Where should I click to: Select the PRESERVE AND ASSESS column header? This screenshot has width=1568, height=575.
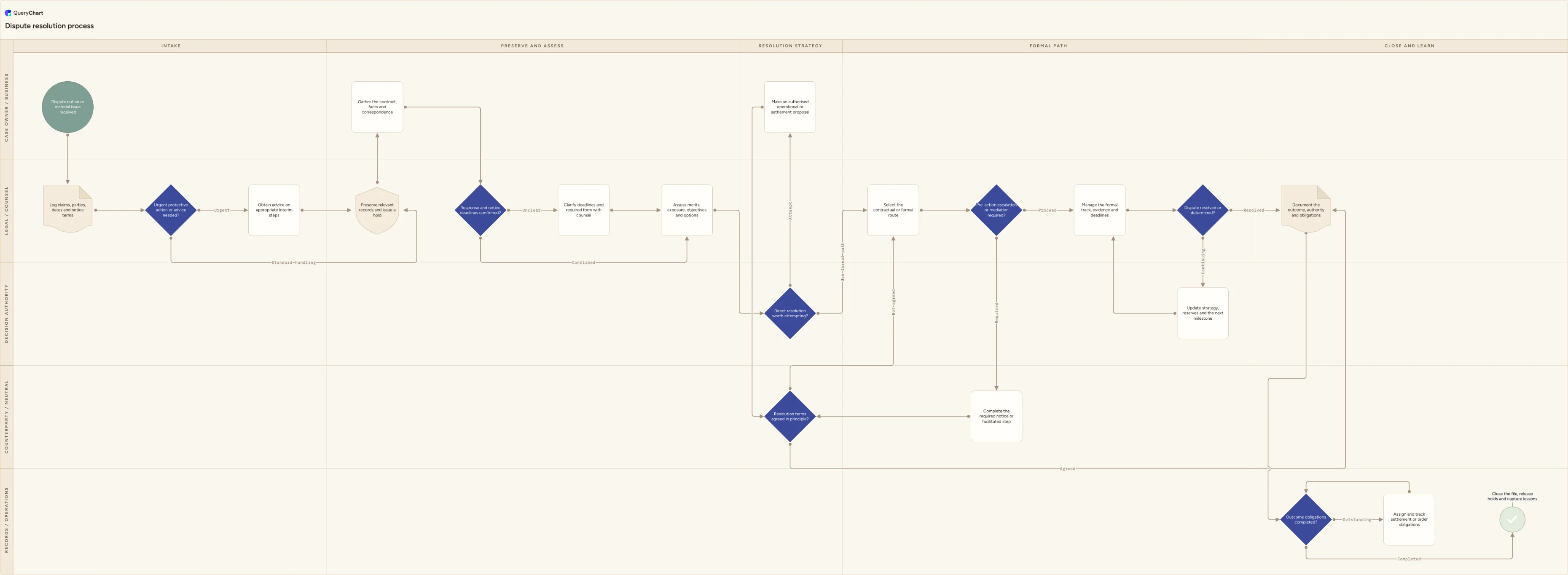(532, 45)
